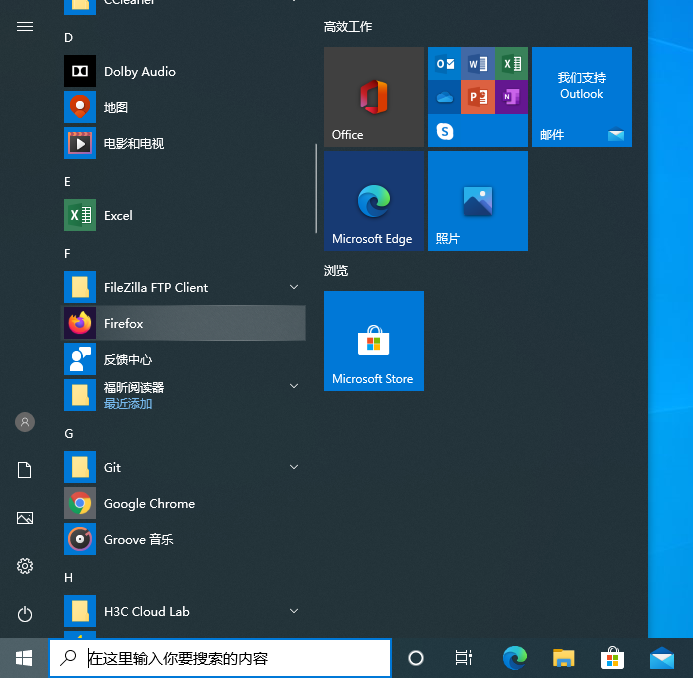Click the app list scrollbar
Screen dimensions: 693x678
click(x=316, y=188)
